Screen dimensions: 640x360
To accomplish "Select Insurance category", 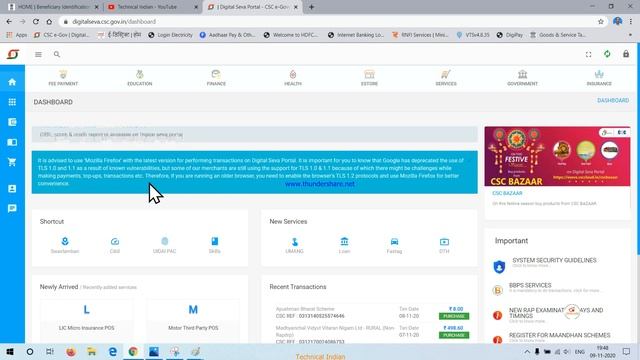I will pos(599,78).
